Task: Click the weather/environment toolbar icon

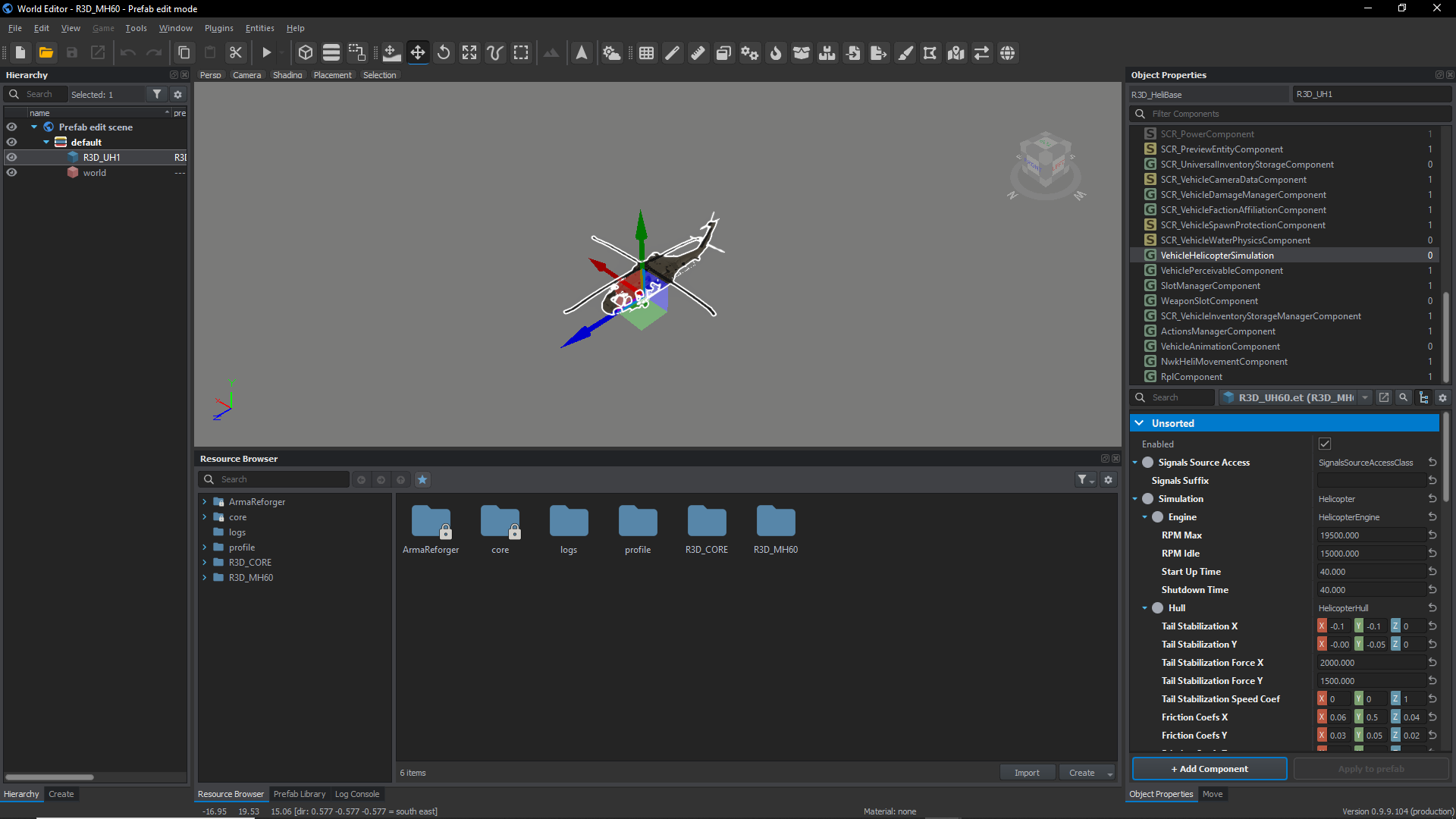Action: 611,53
